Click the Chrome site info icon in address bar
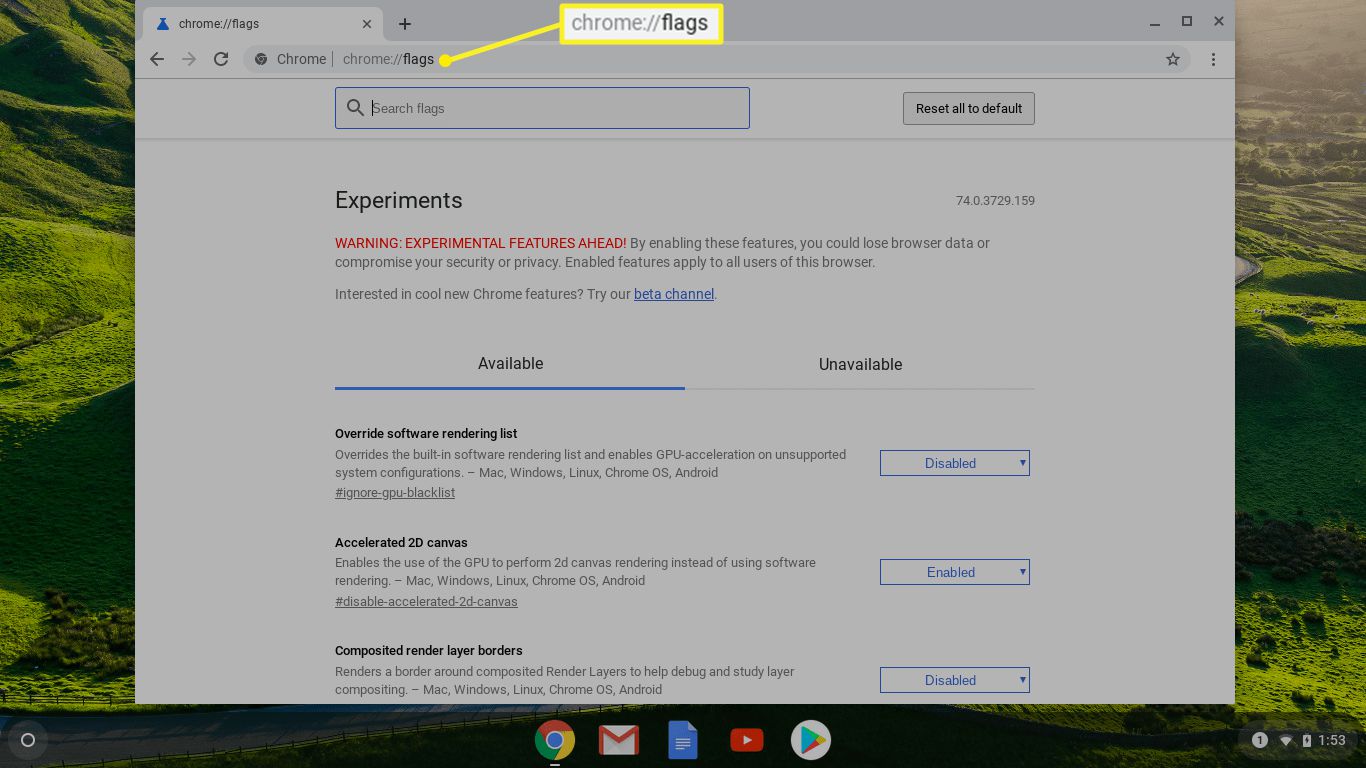 tap(261, 59)
